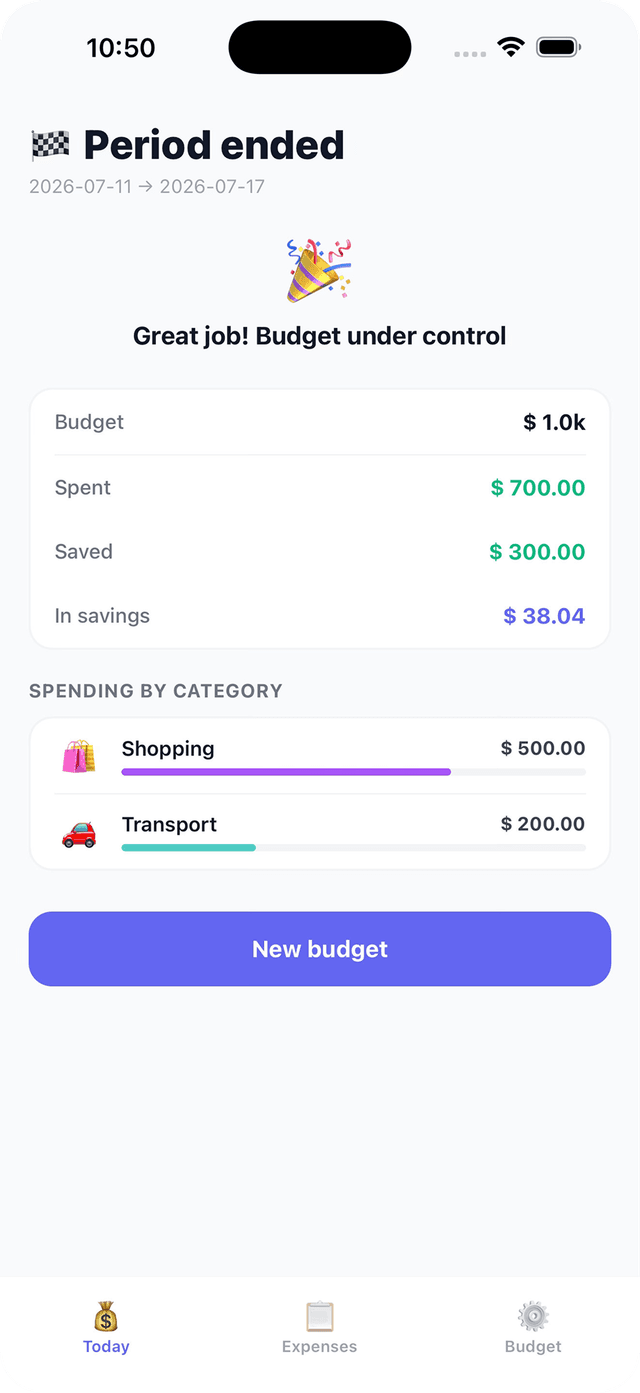Select the In savings $ 38.04 amount
The image size is (640, 1393).
point(544,616)
